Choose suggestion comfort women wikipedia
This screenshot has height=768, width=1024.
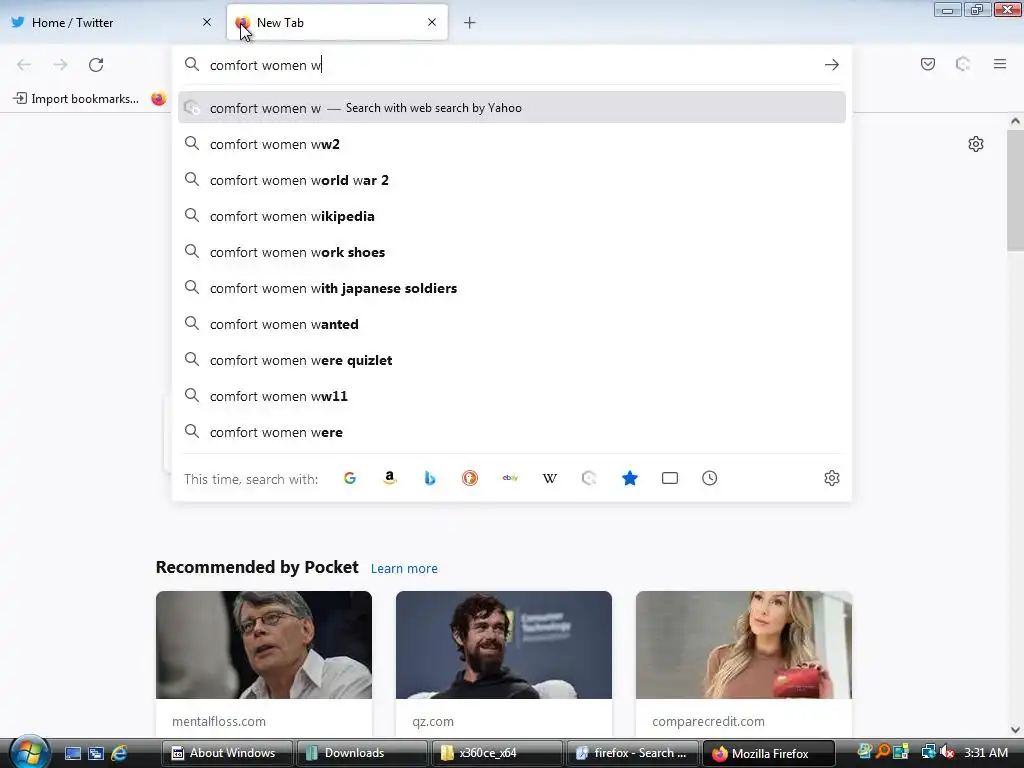coord(511,216)
